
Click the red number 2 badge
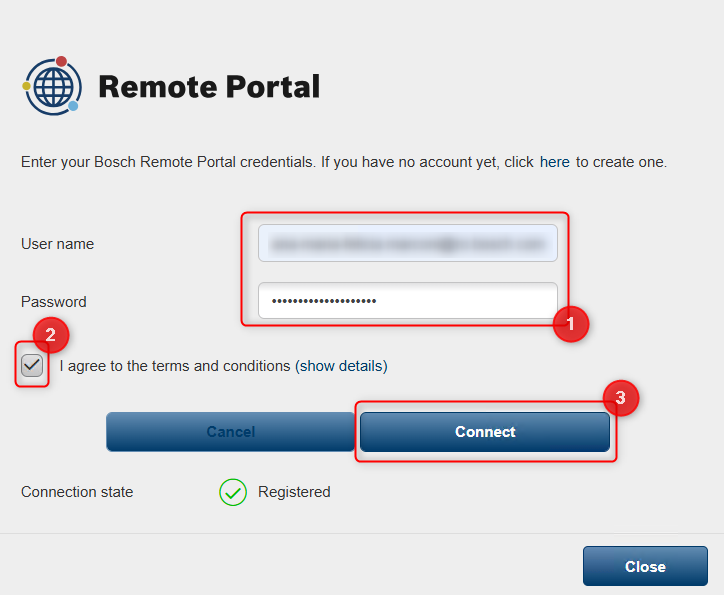(51, 335)
